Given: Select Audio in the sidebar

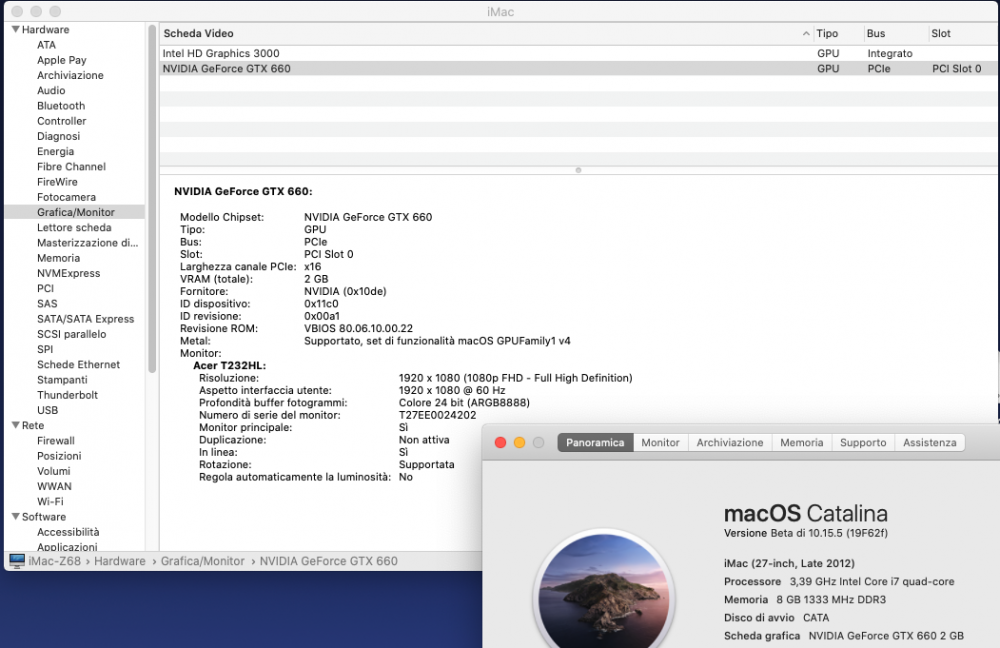Looking at the screenshot, I should (51, 91).
